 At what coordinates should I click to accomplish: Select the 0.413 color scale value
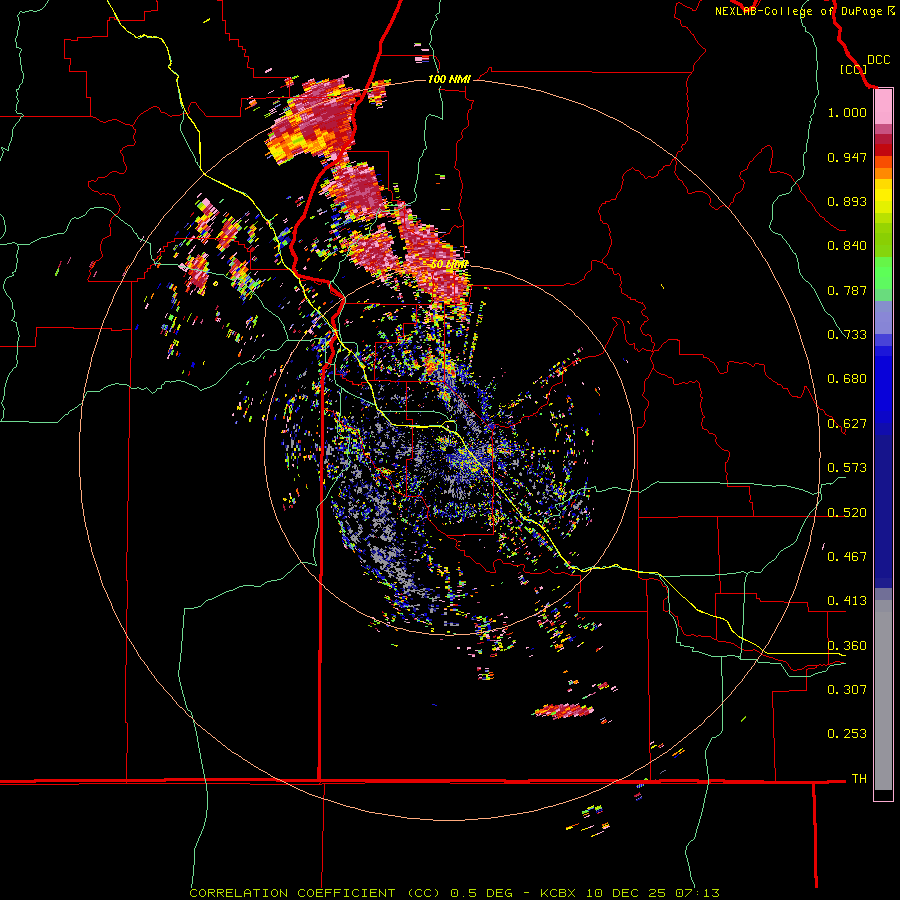click(847, 601)
